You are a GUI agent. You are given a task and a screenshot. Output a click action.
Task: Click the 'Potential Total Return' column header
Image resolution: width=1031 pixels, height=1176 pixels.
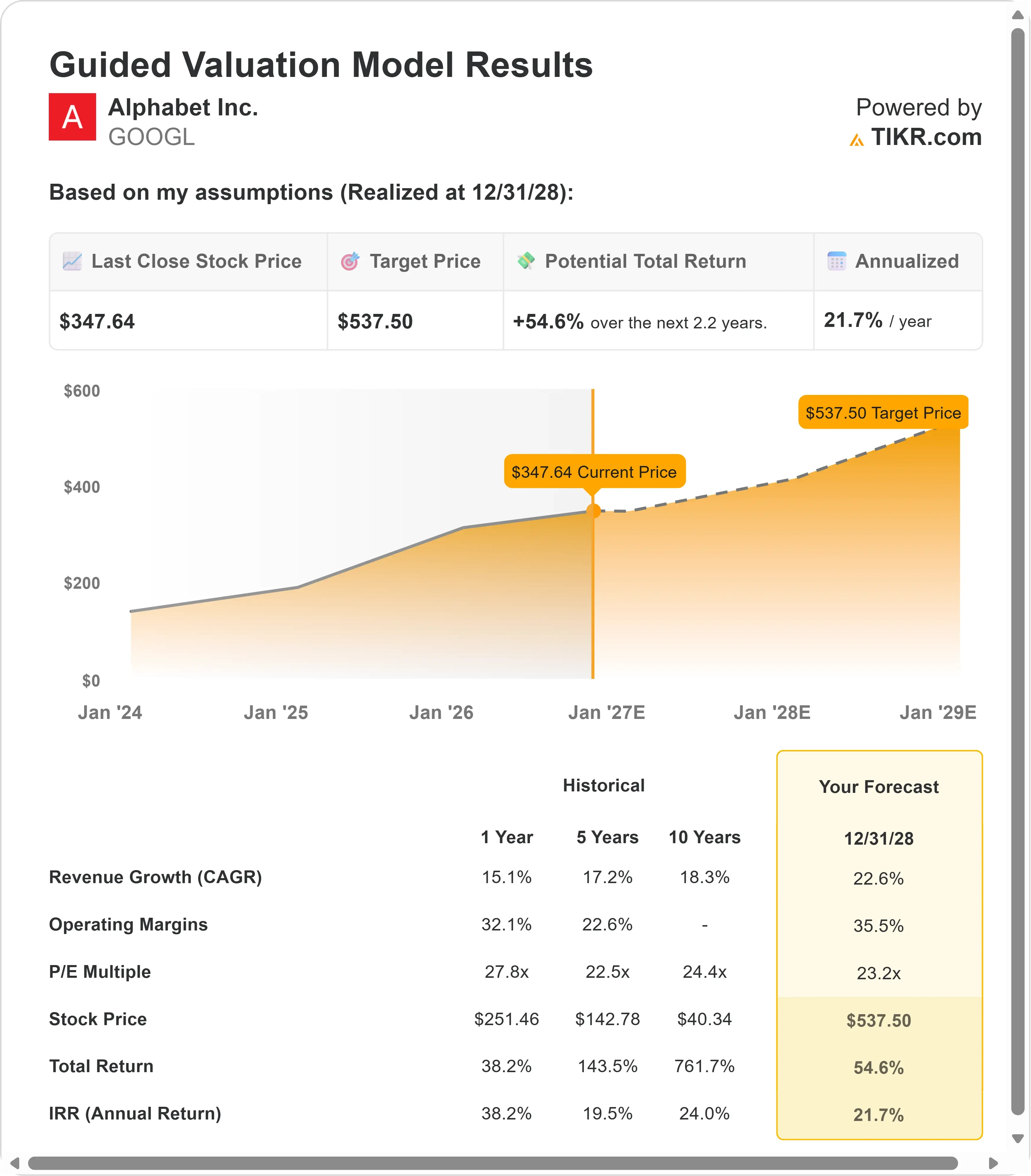(x=646, y=261)
